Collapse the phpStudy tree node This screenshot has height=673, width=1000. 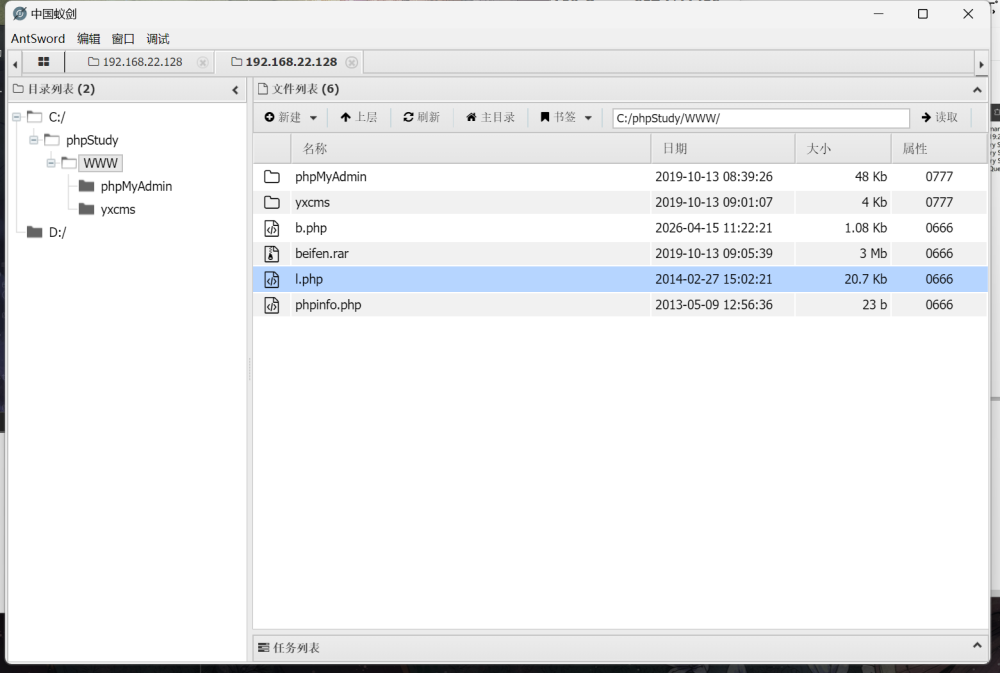(34, 140)
